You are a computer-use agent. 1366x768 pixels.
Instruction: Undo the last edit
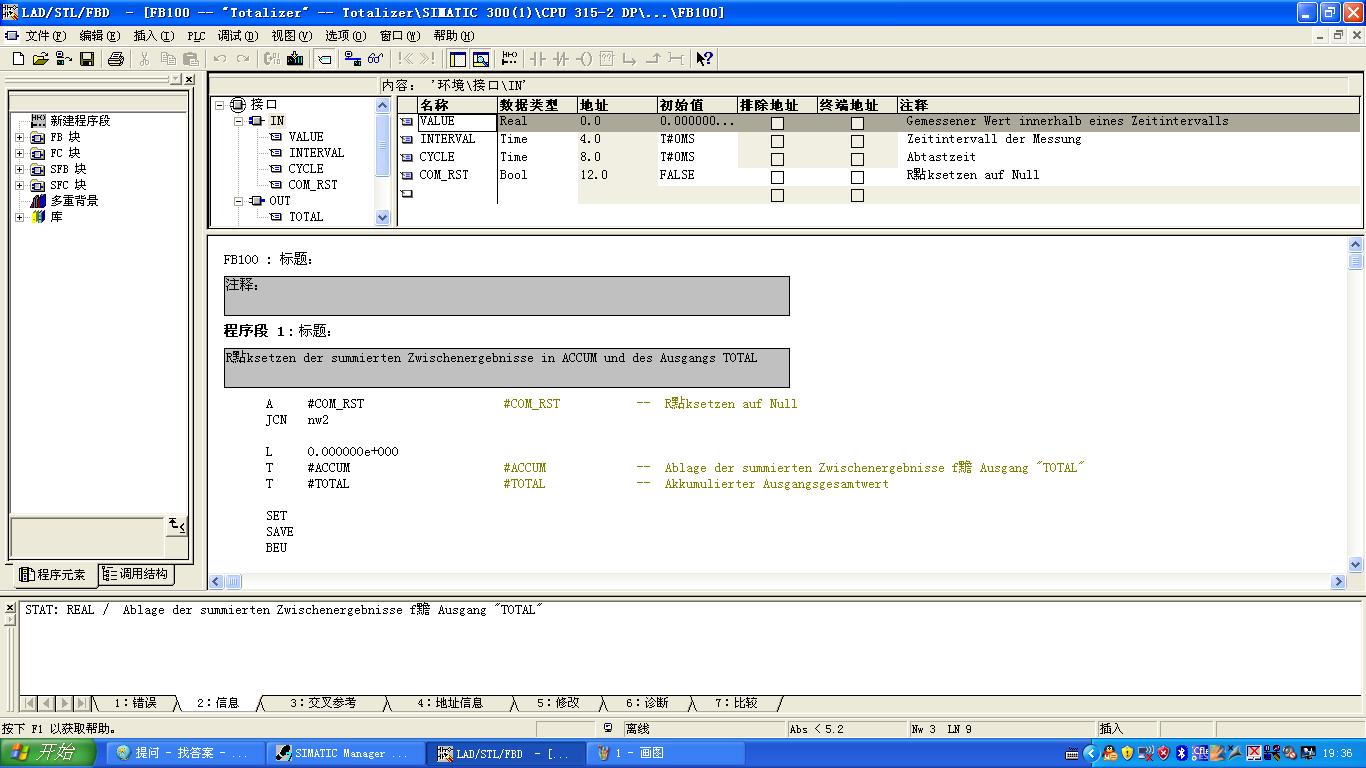tap(220, 59)
